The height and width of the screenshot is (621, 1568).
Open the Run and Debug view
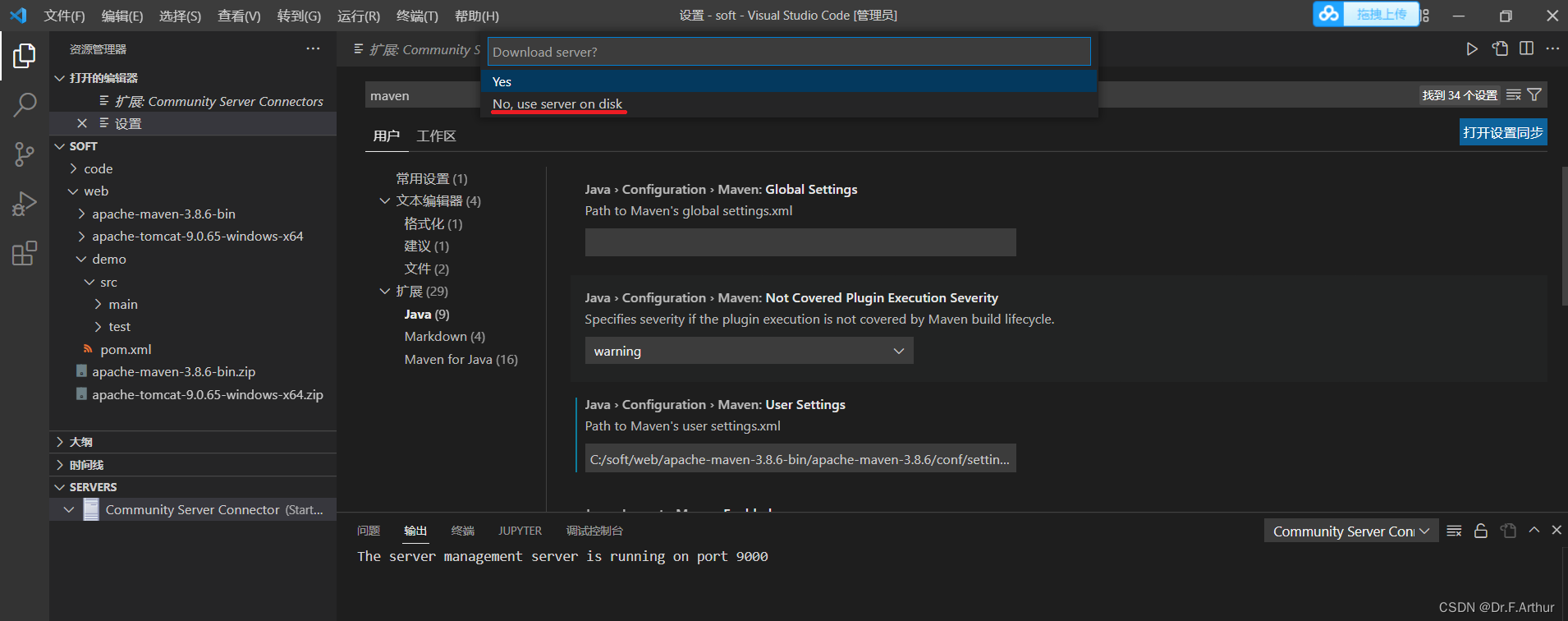[x=24, y=203]
